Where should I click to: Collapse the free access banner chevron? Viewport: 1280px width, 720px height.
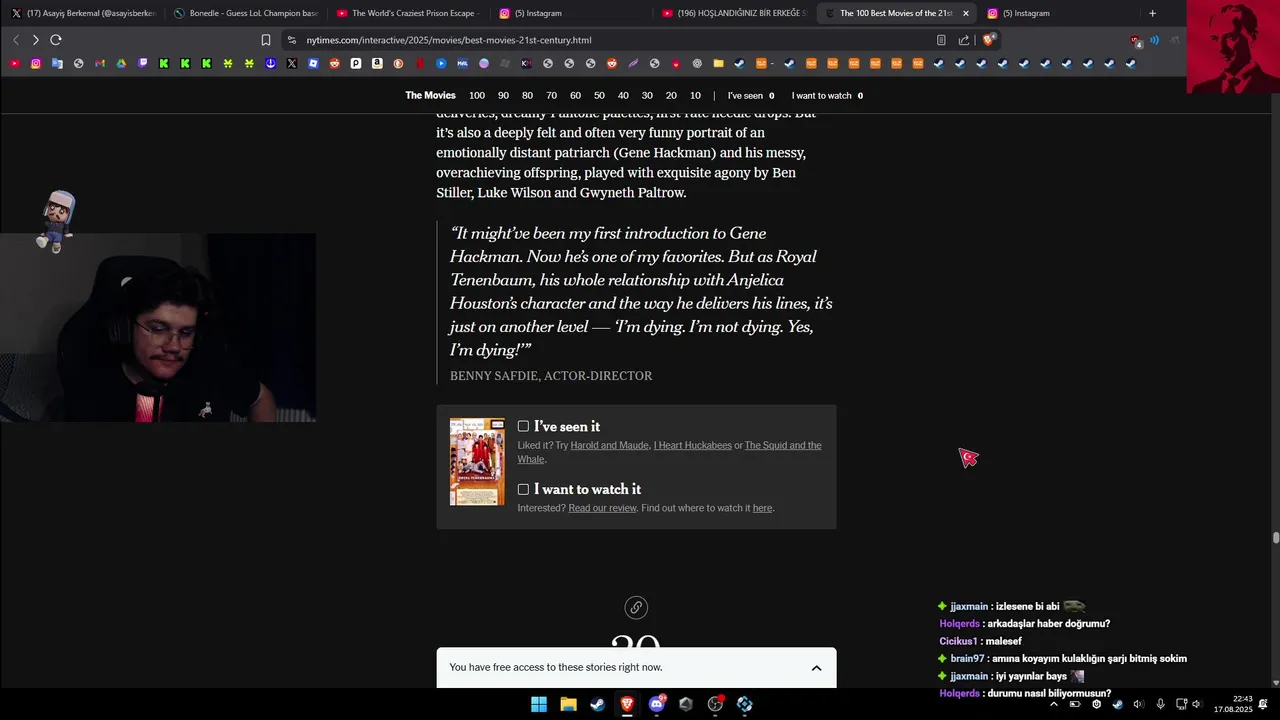pos(816,668)
